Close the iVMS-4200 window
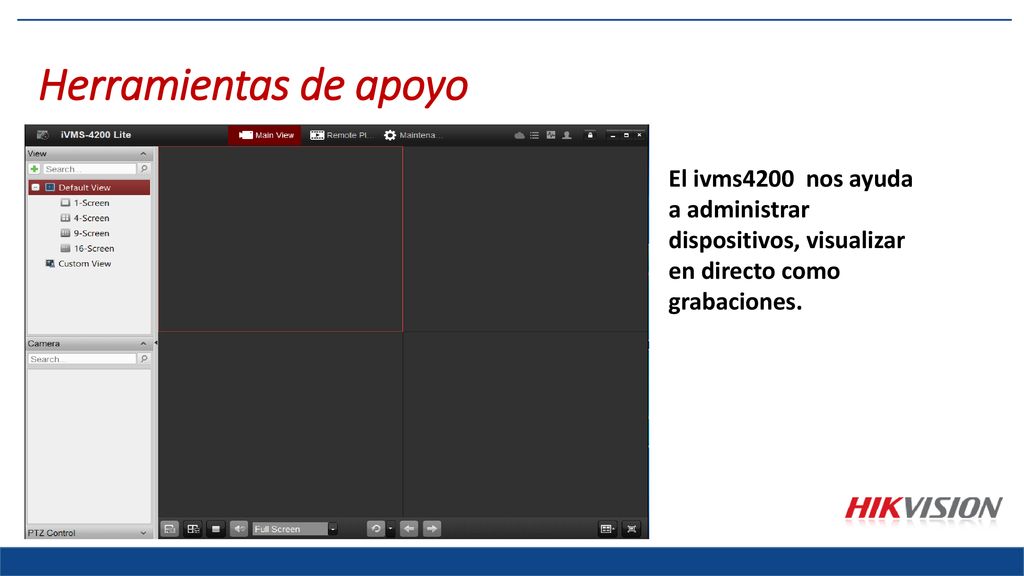The image size is (1024, 576). point(639,135)
